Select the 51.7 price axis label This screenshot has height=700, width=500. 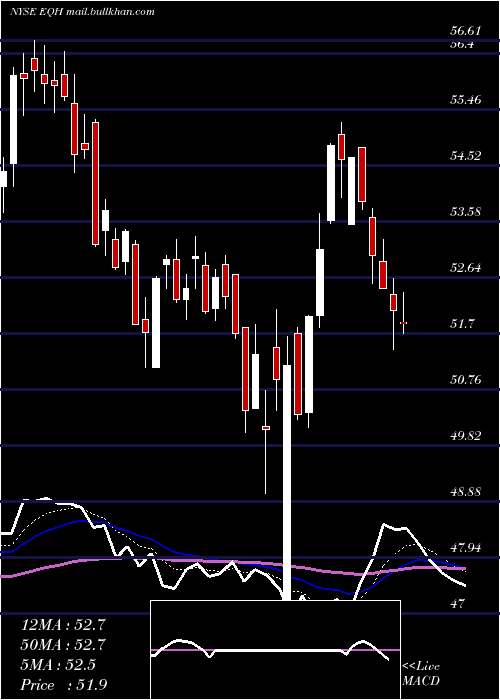click(x=462, y=324)
